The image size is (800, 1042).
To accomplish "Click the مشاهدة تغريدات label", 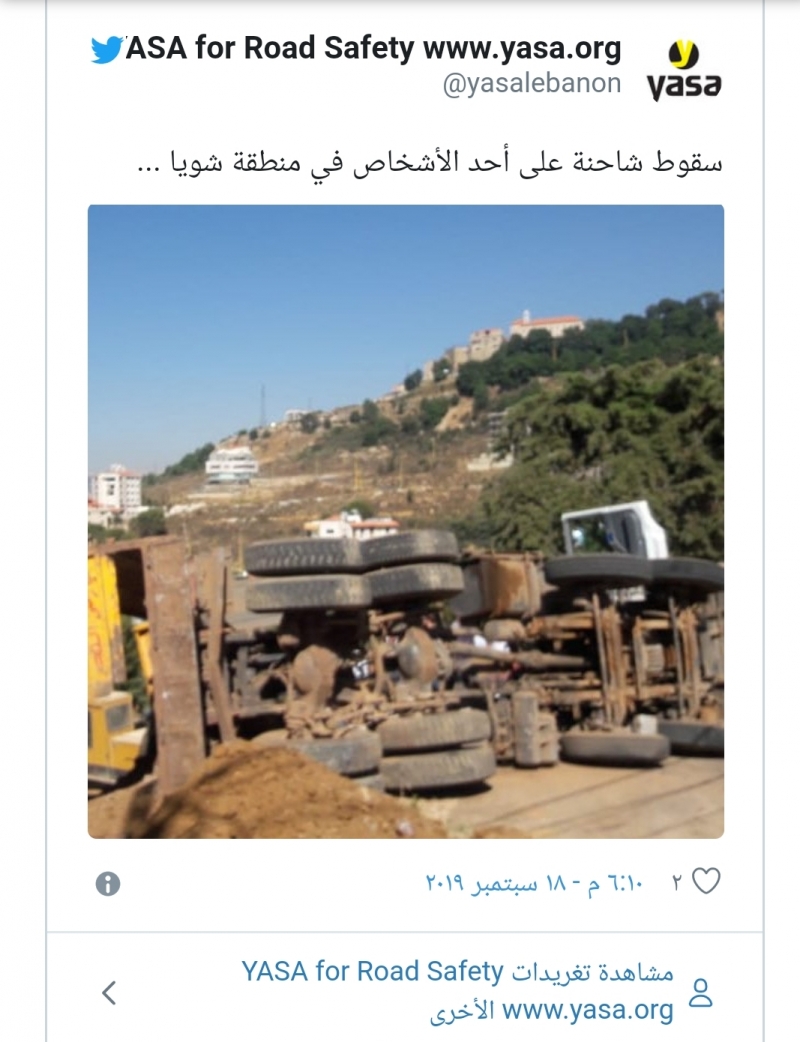I will click(x=593, y=972).
